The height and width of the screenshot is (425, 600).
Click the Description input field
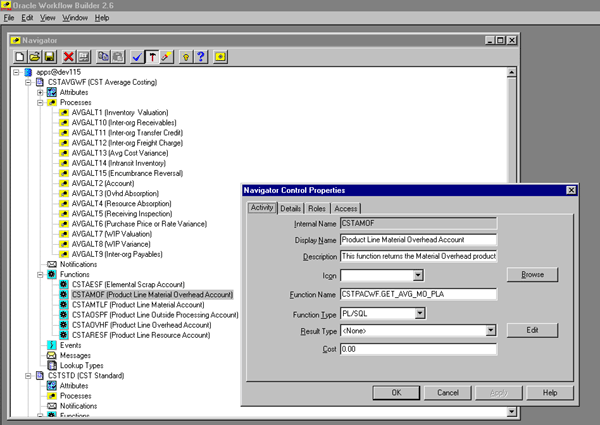(x=419, y=256)
